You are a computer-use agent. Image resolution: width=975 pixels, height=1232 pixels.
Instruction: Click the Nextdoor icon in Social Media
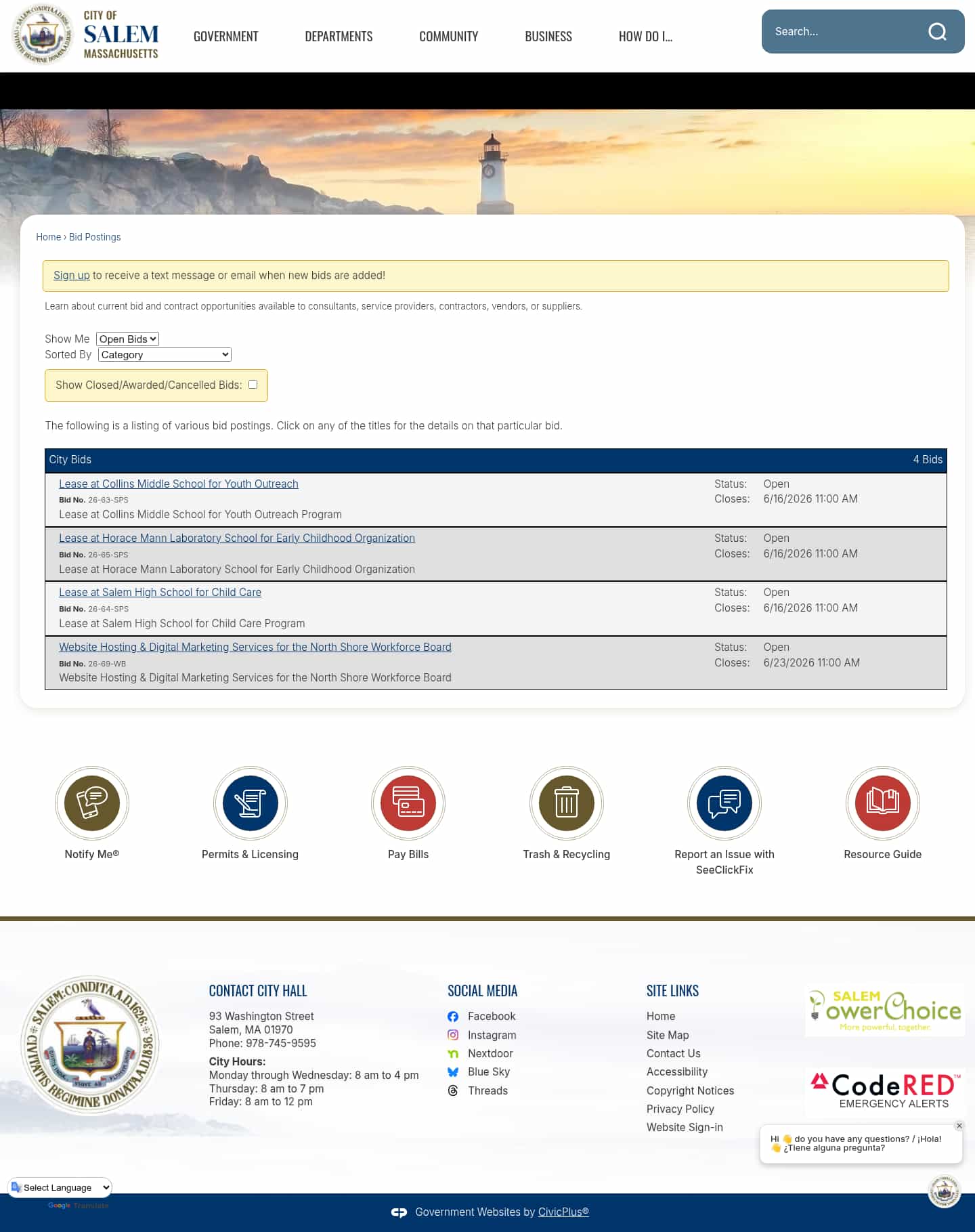tap(453, 1054)
